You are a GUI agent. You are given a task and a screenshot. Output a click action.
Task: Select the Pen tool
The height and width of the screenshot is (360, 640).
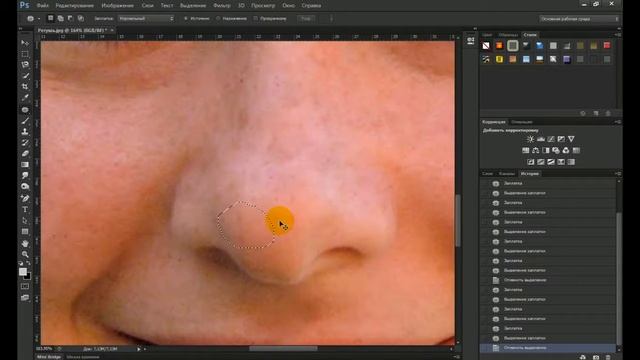point(25,198)
